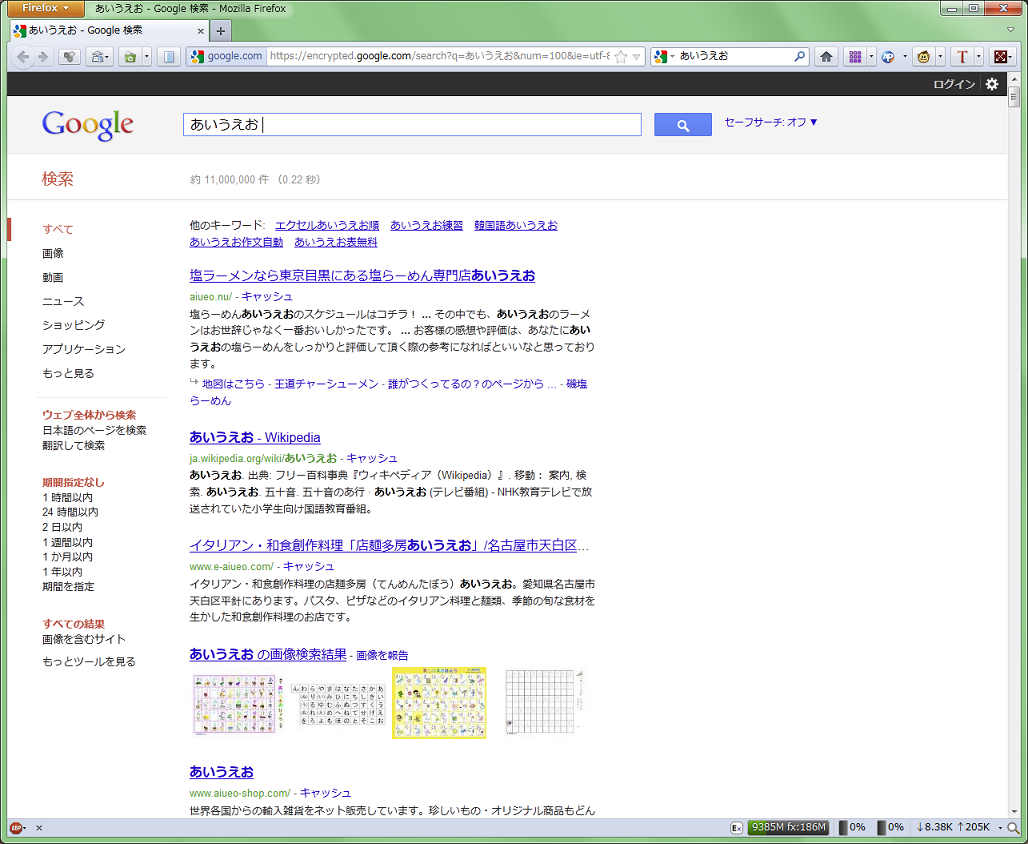
Task: Open the Firefox application menu button
Action: pyautogui.click(x=46, y=8)
